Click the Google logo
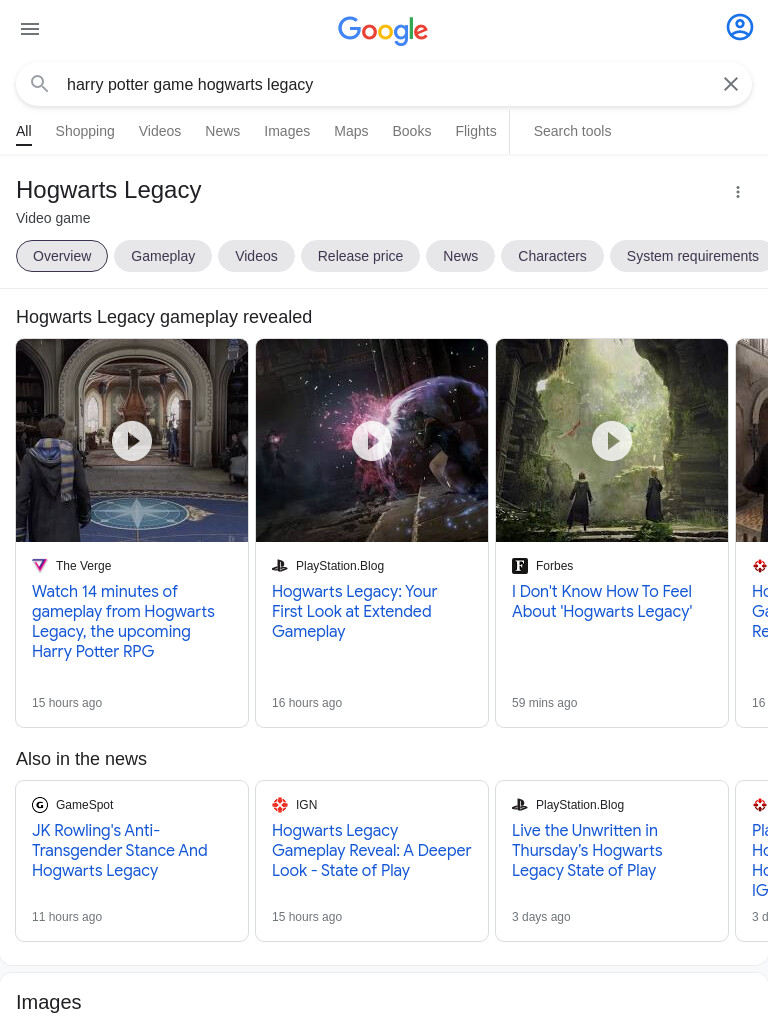This screenshot has height=1024, width=768. [383, 30]
